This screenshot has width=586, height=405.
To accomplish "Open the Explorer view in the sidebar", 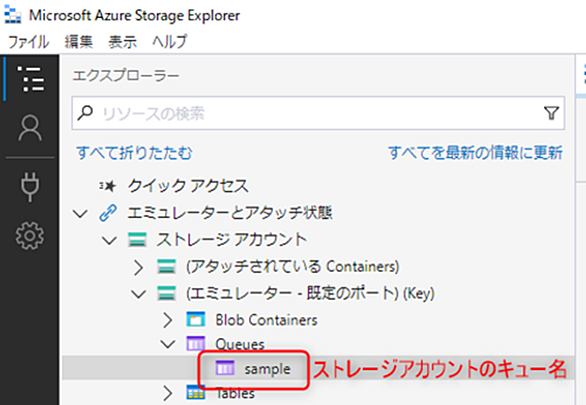I will click(31, 79).
